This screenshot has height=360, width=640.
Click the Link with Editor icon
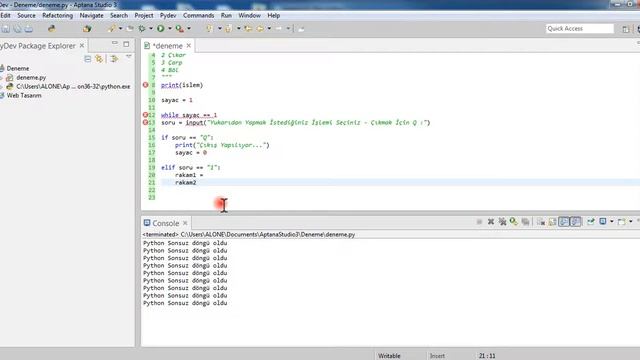coord(99,59)
